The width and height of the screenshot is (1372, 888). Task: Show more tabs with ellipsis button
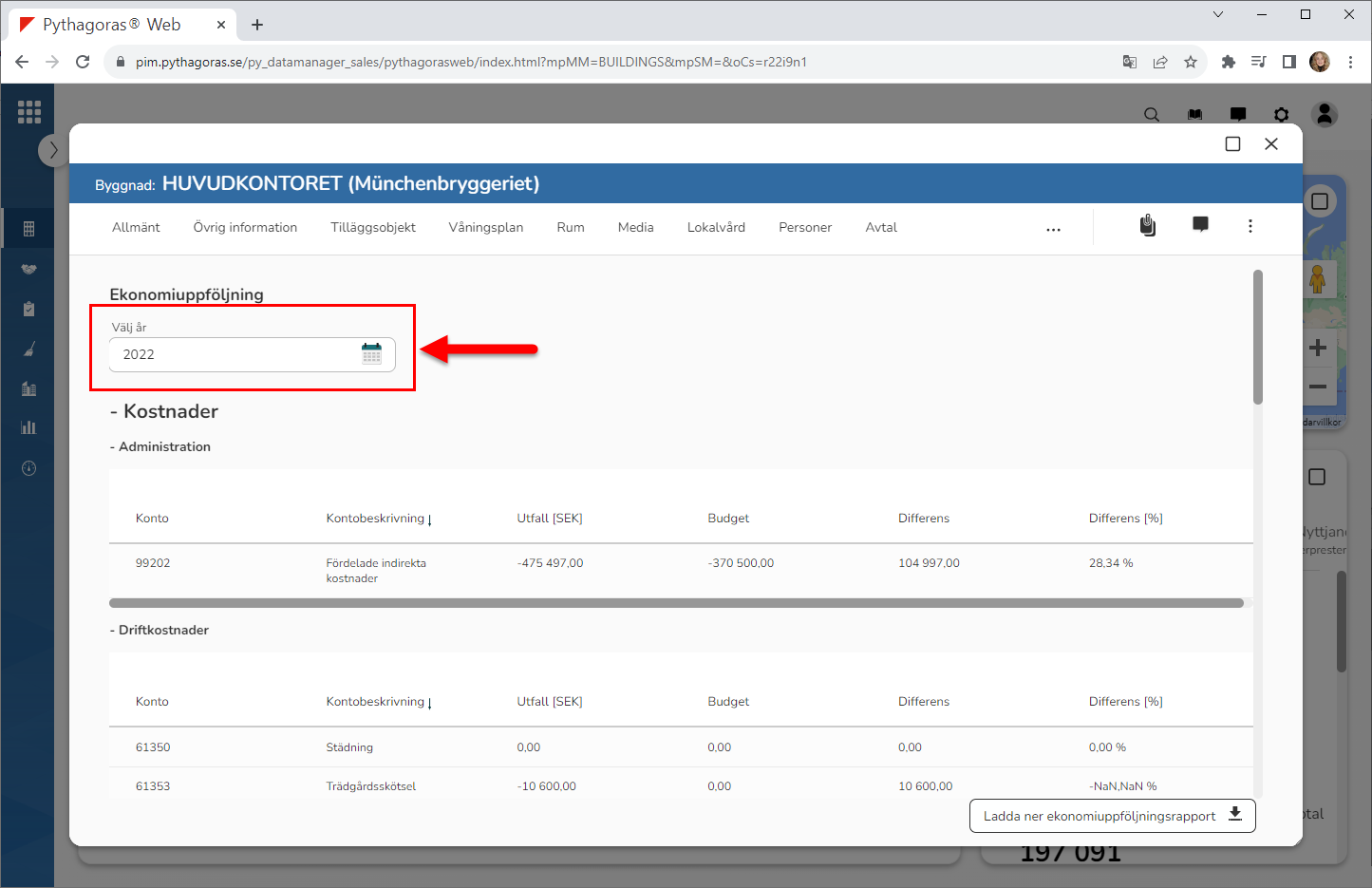coord(1053,229)
